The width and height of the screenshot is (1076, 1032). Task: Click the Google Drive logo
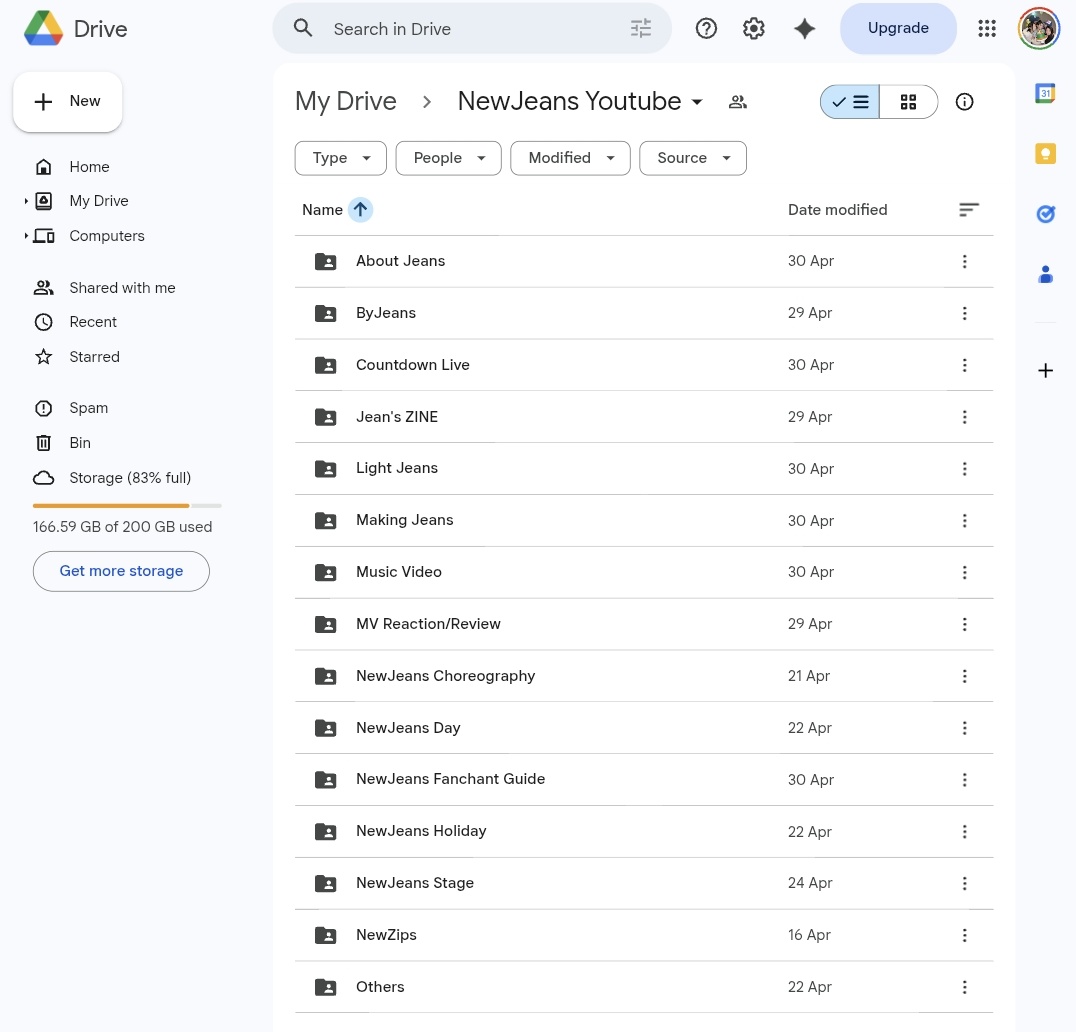click(x=43, y=29)
